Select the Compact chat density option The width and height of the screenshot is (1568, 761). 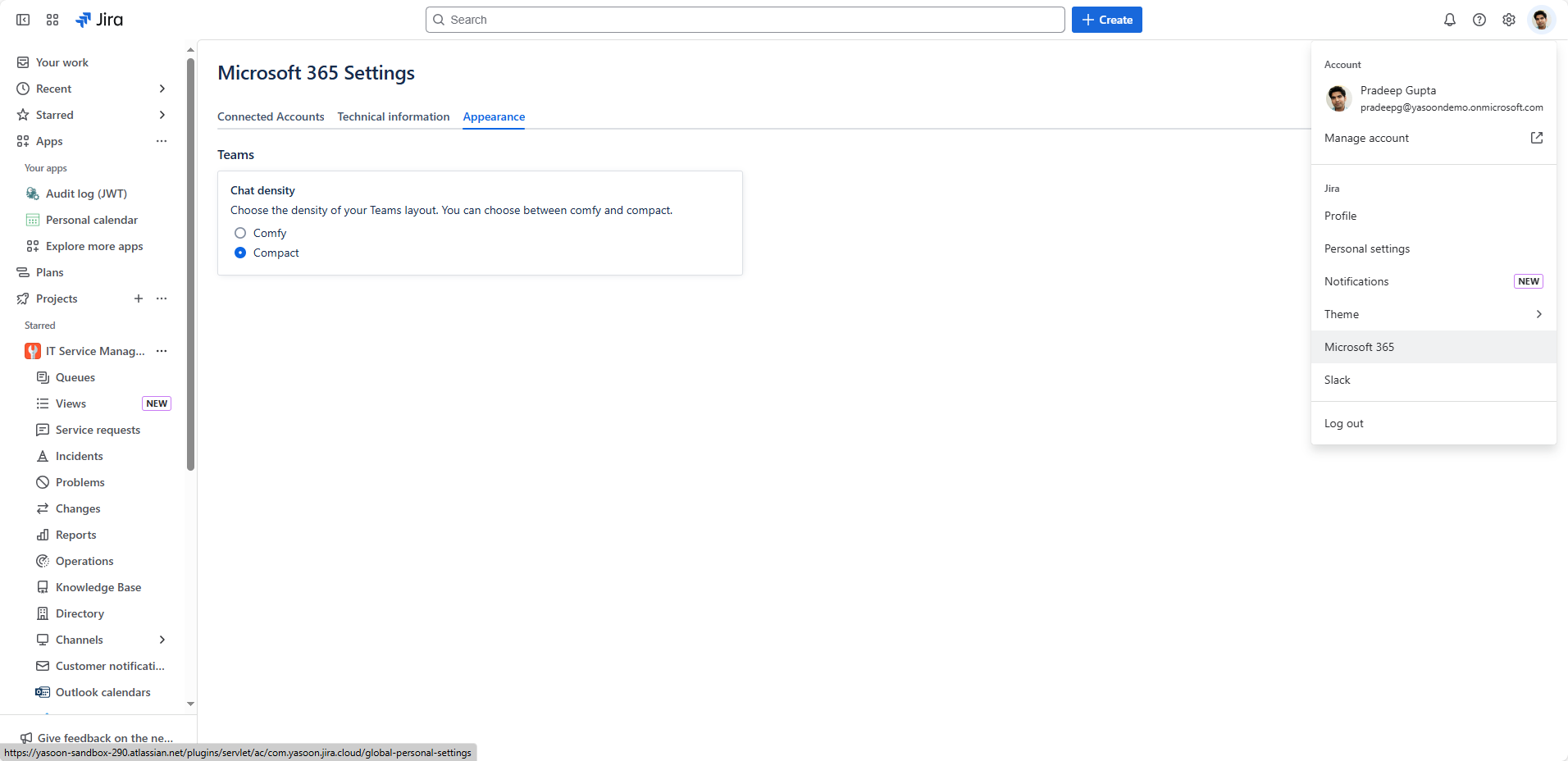tap(240, 253)
